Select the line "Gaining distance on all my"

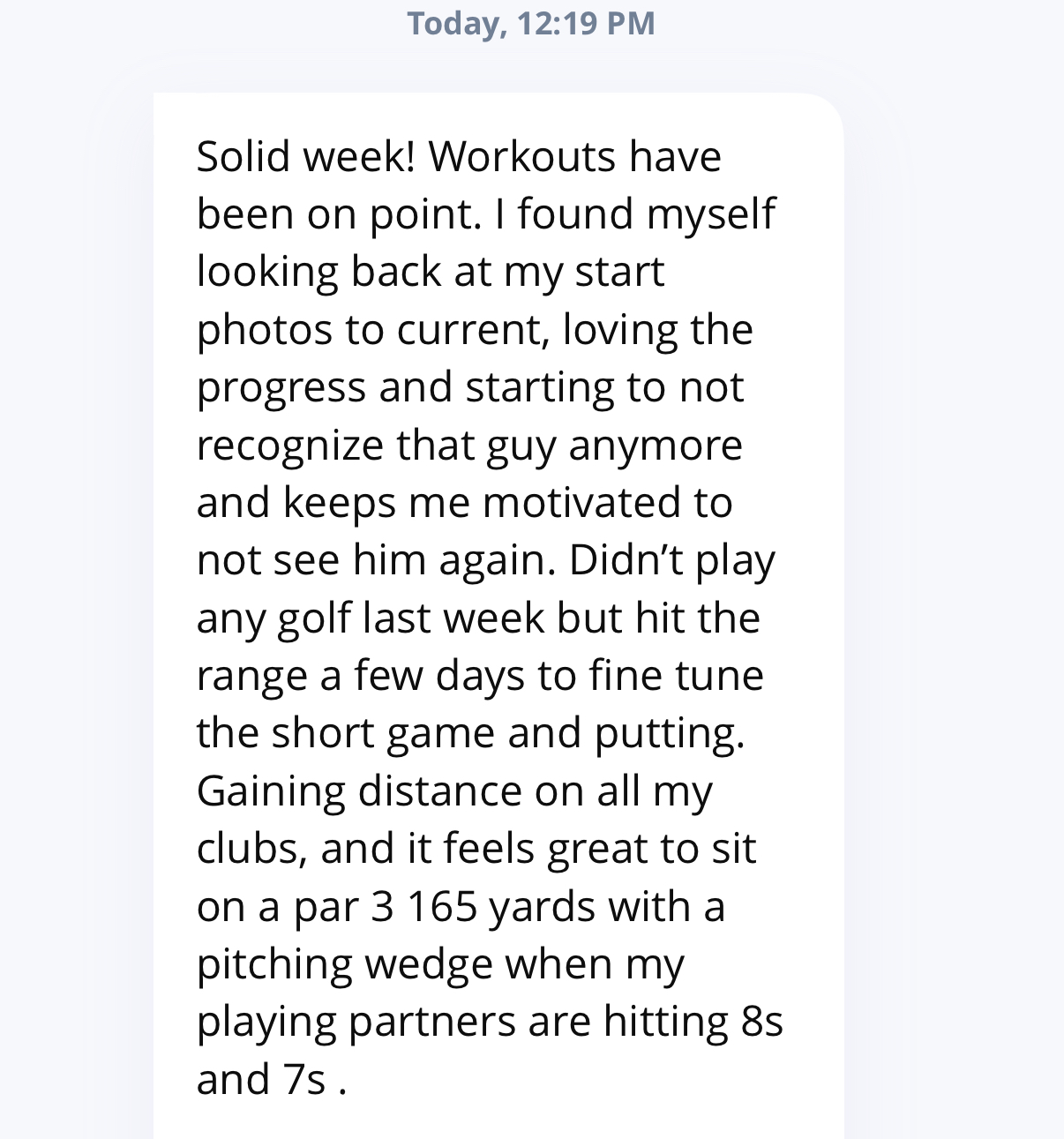pyautogui.click(x=454, y=791)
